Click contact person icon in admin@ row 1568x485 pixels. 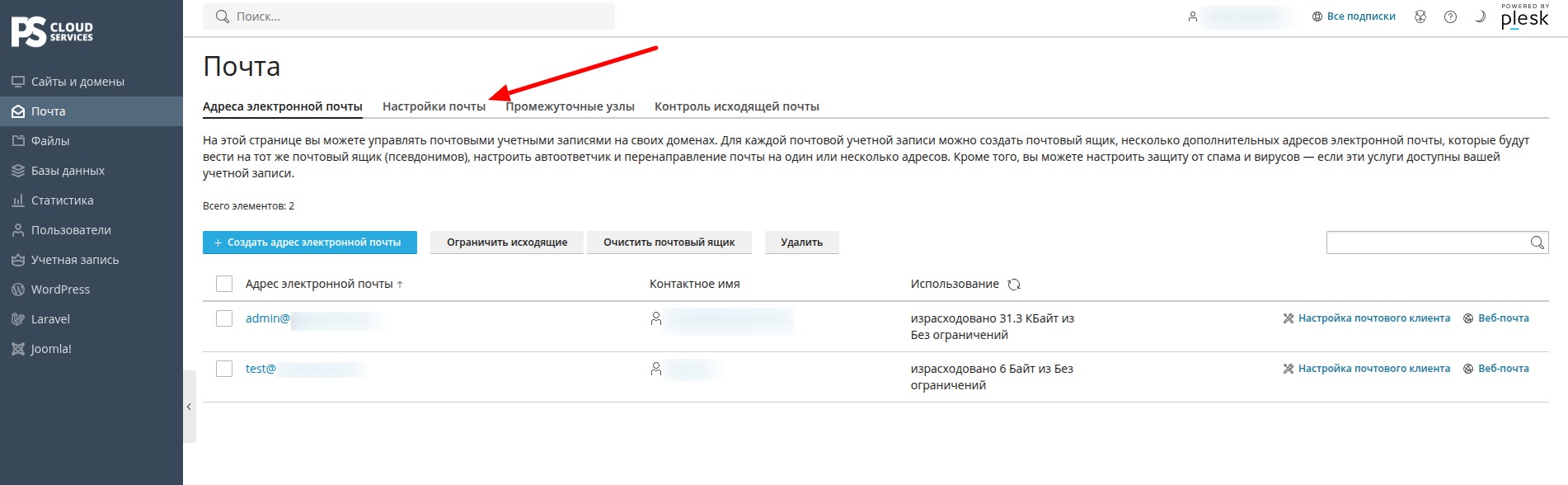pyautogui.click(x=656, y=318)
